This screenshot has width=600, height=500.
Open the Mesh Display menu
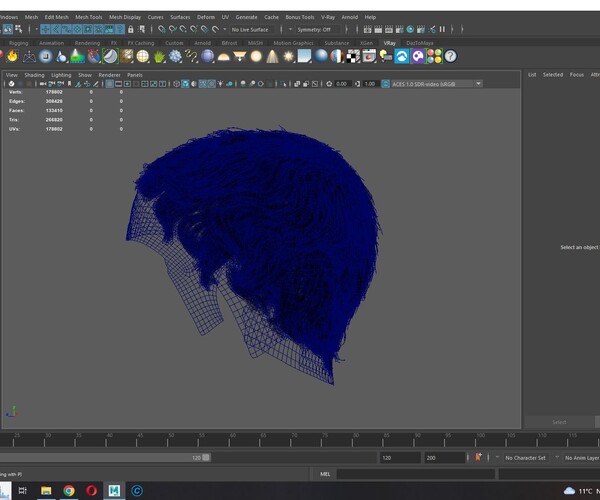pos(125,17)
